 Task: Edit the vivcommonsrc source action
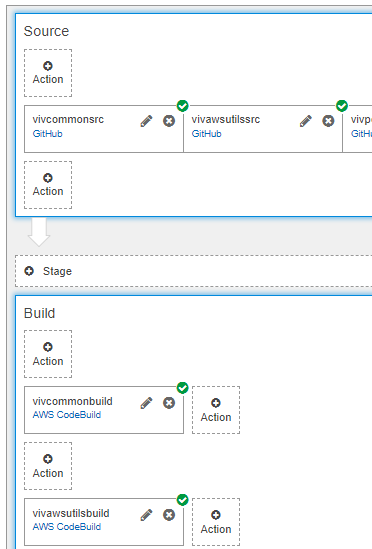[x=146, y=121]
